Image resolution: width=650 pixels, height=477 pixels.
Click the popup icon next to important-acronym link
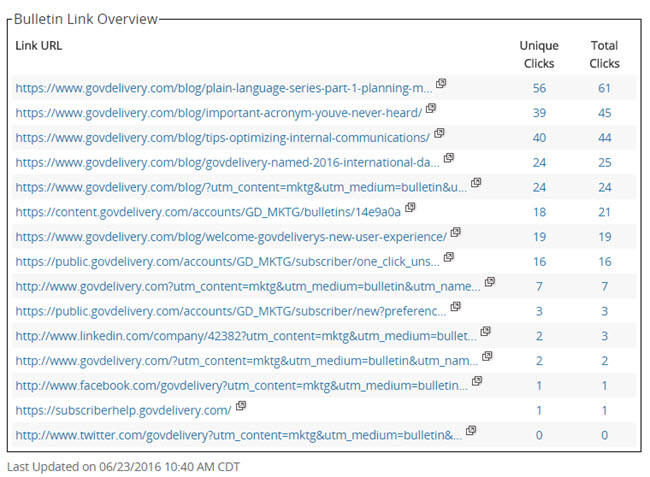point(431,108)
